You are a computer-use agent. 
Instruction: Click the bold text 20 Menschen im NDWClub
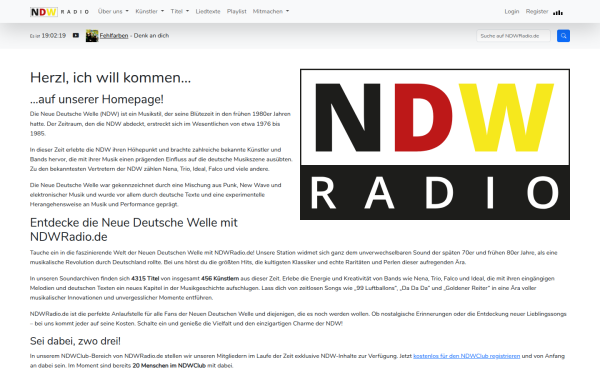pos(169,365)
